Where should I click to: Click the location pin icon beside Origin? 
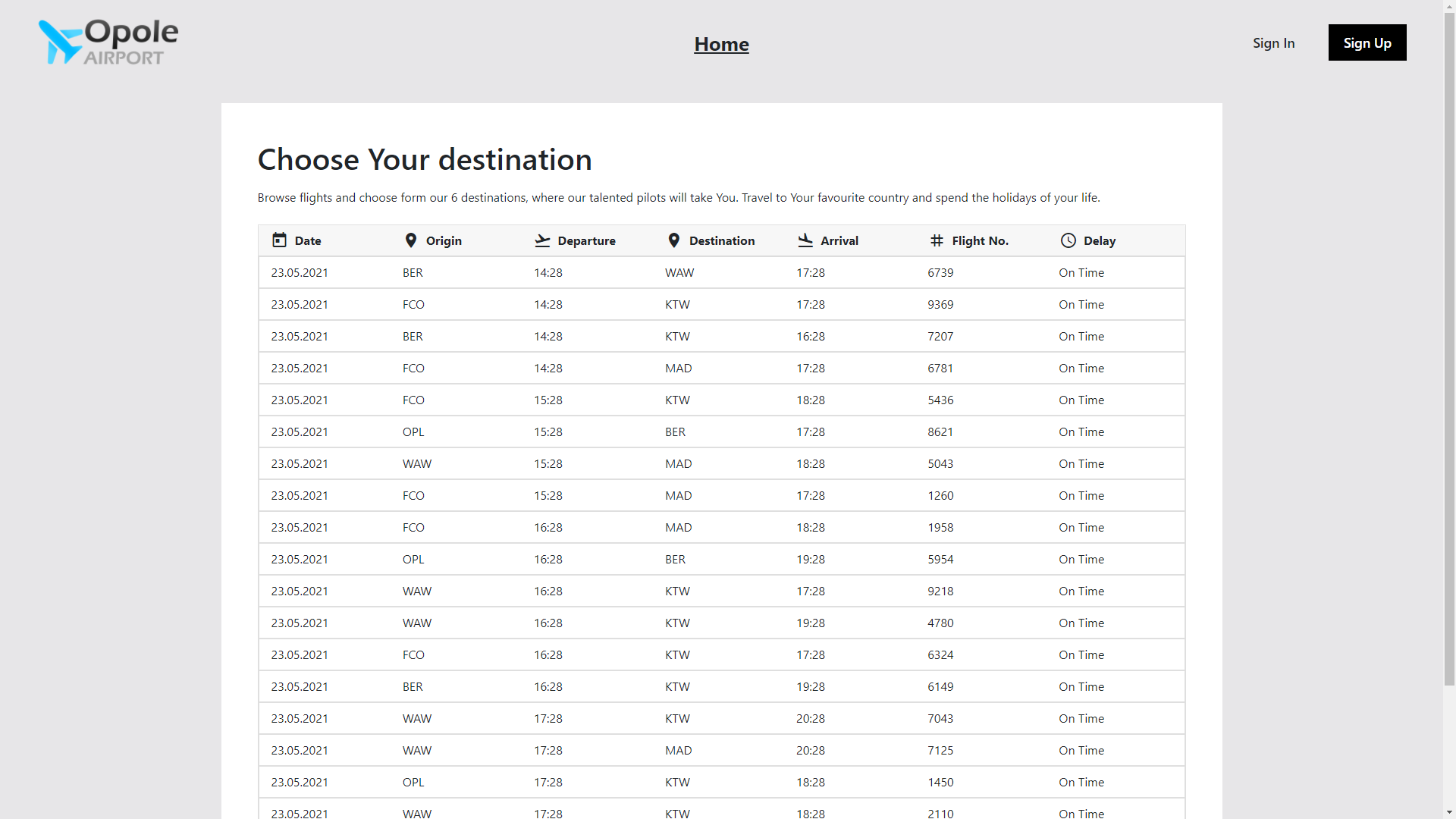411,240
